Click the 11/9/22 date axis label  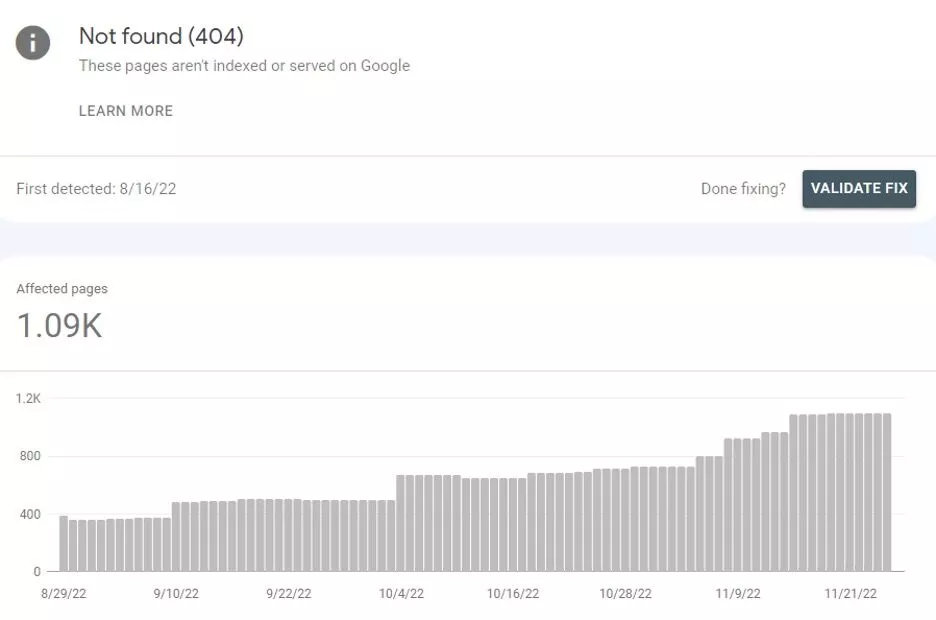point(739,593)
